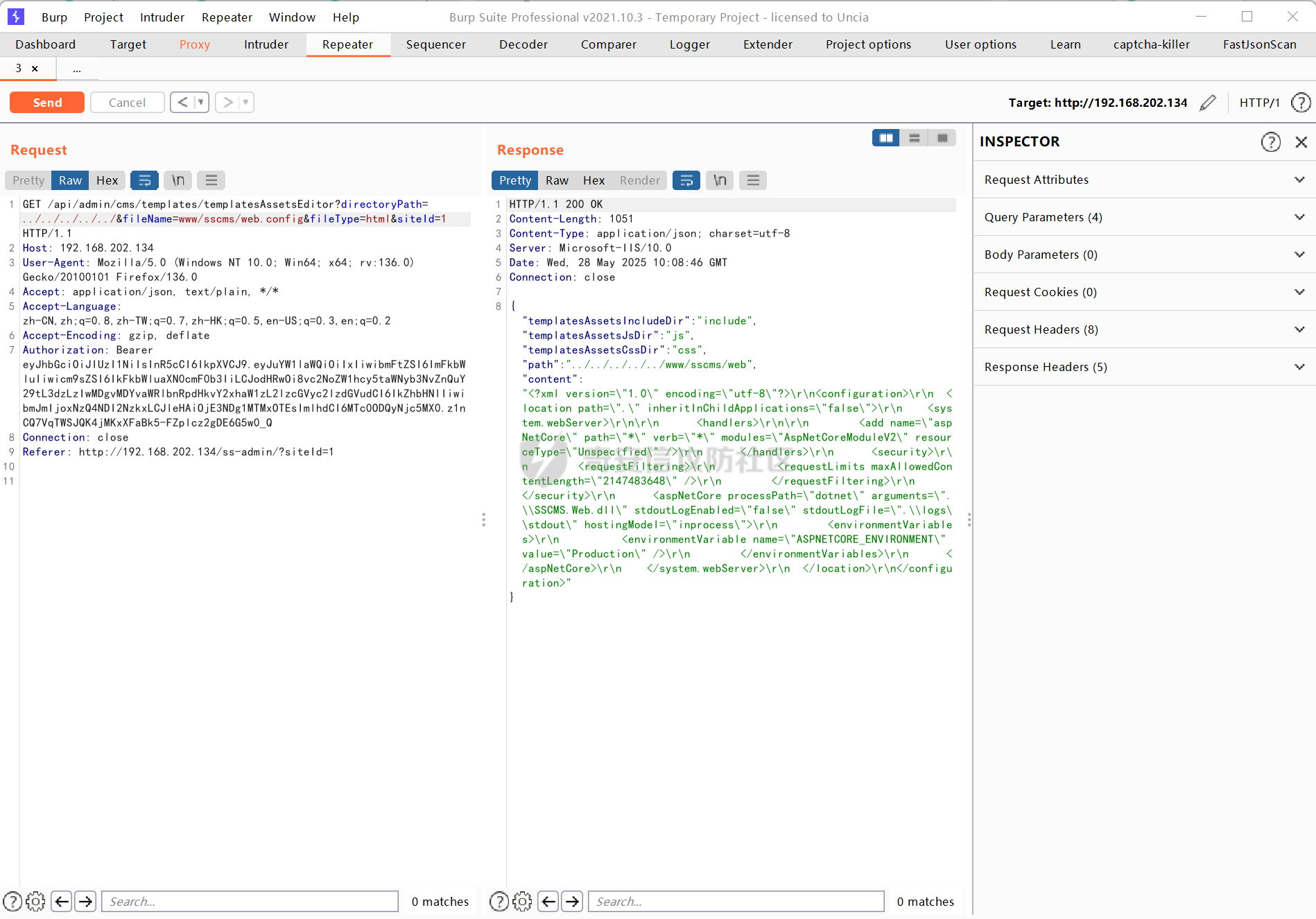Screen dimensions: 1316x919
Task: Go back in Repeater request history
Action: (182, 103)
